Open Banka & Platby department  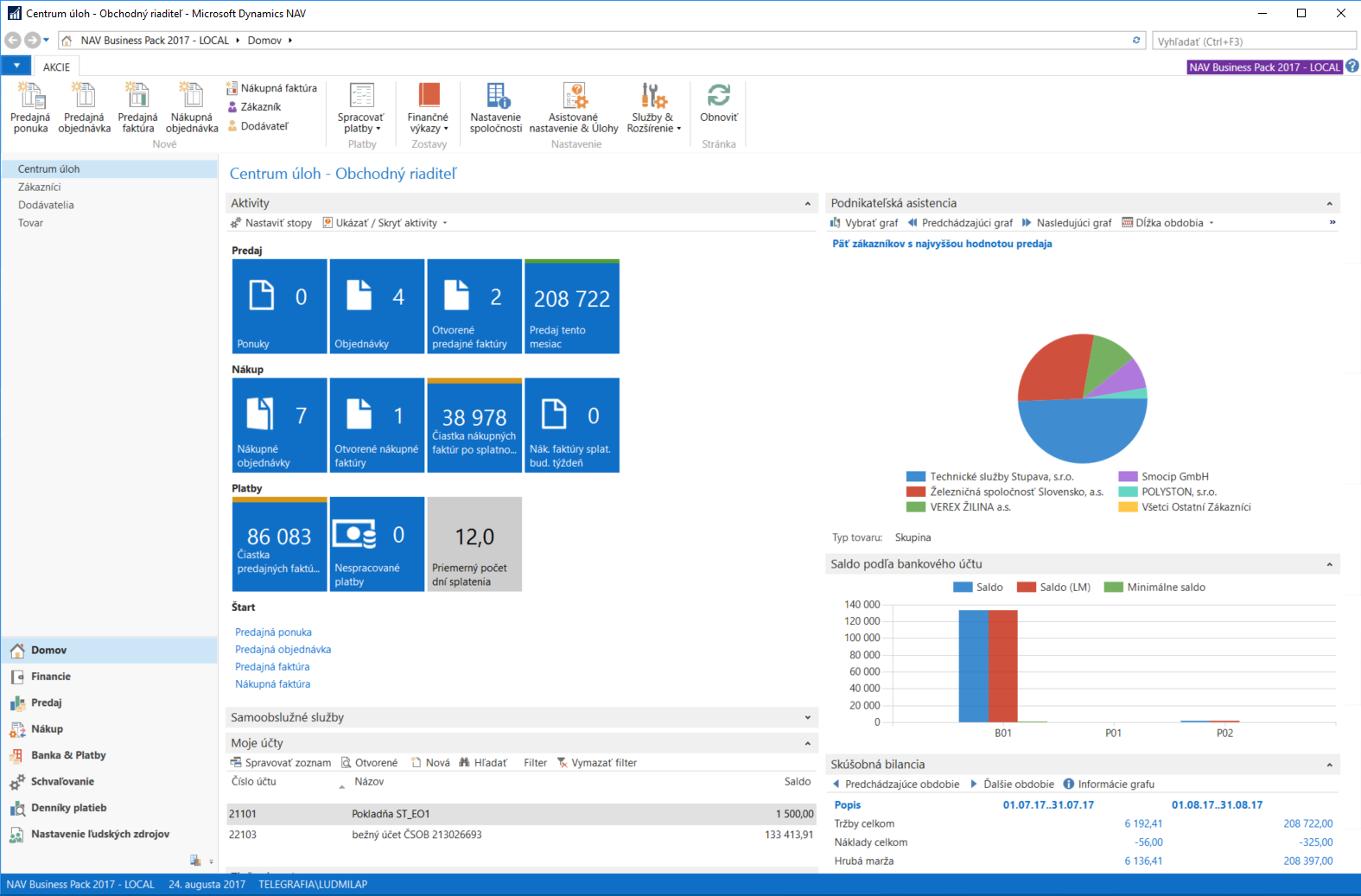[x=109, y=755]
